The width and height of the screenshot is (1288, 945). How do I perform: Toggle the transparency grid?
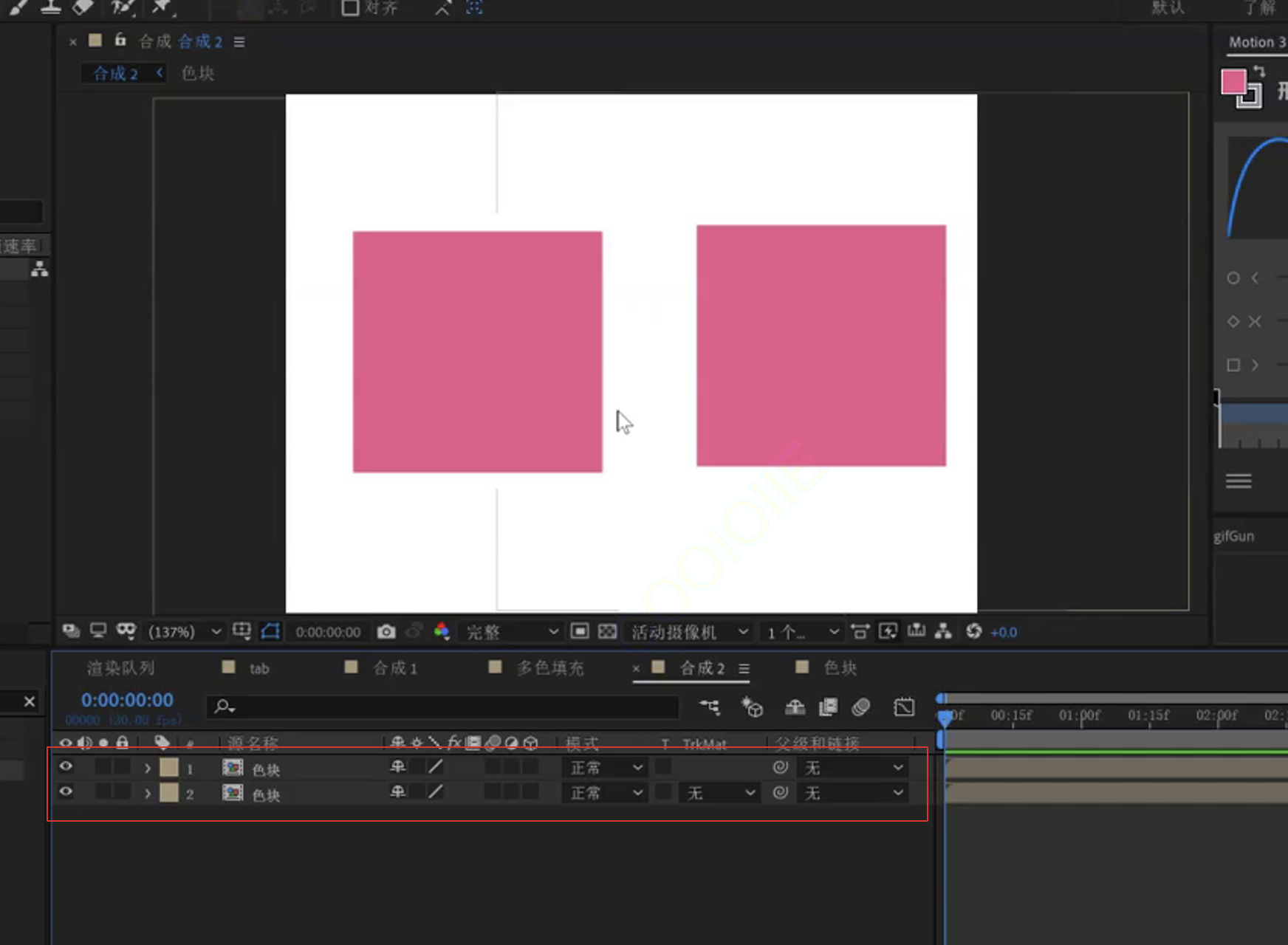[607, 631]
